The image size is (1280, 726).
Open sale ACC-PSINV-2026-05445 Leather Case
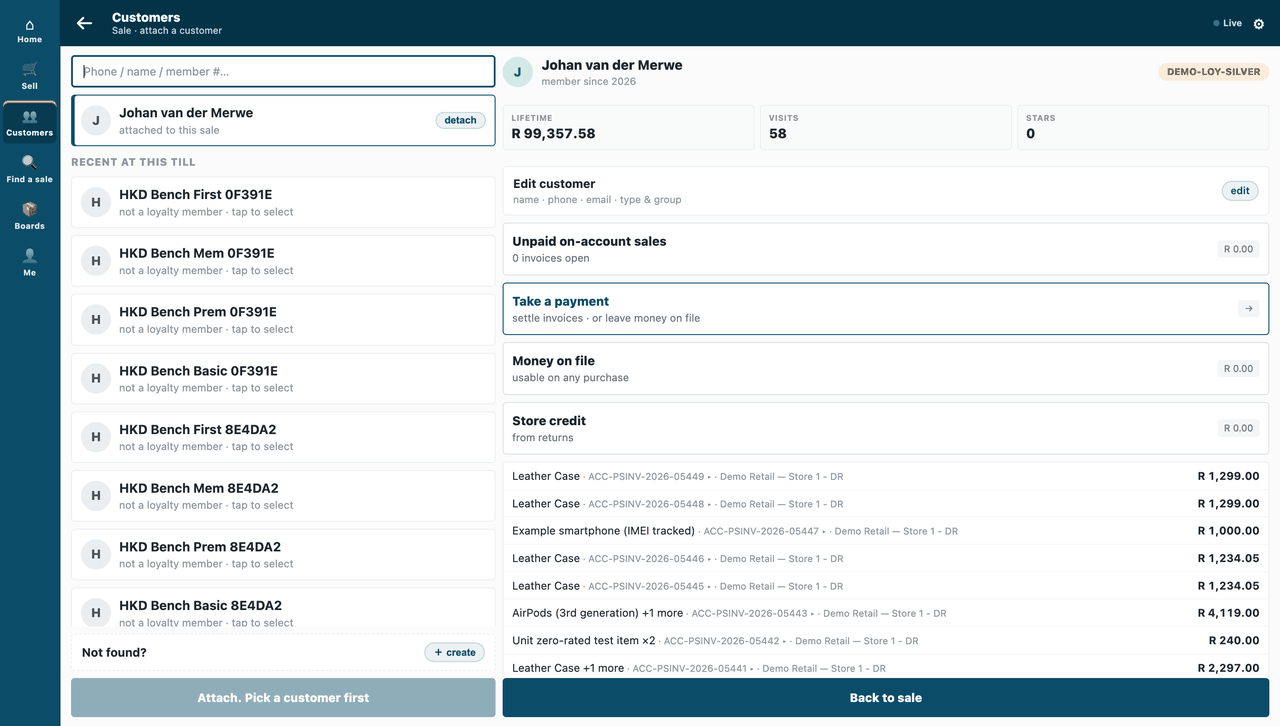pyautogui.click(x=886, y=586)
